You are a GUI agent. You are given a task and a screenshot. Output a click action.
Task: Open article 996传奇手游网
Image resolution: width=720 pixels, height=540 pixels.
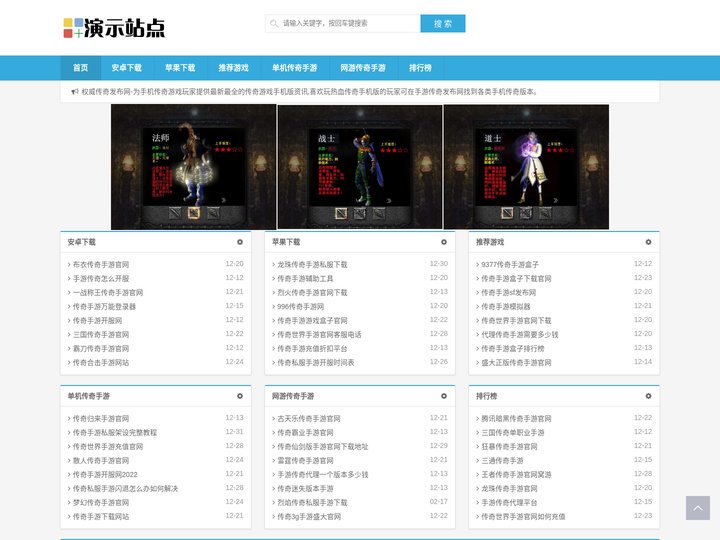[x=300, y=307]
